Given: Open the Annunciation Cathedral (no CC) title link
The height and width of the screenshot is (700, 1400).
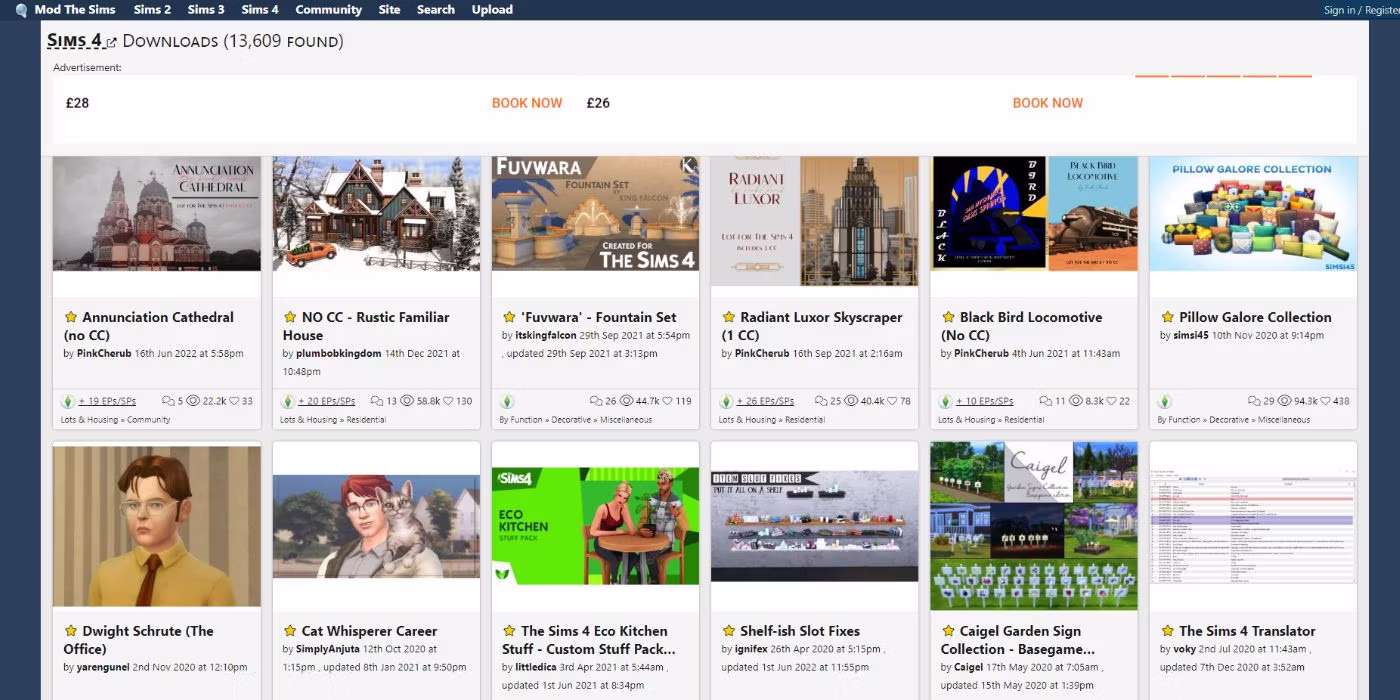Looking at the screenshot, I should (150, 326).
